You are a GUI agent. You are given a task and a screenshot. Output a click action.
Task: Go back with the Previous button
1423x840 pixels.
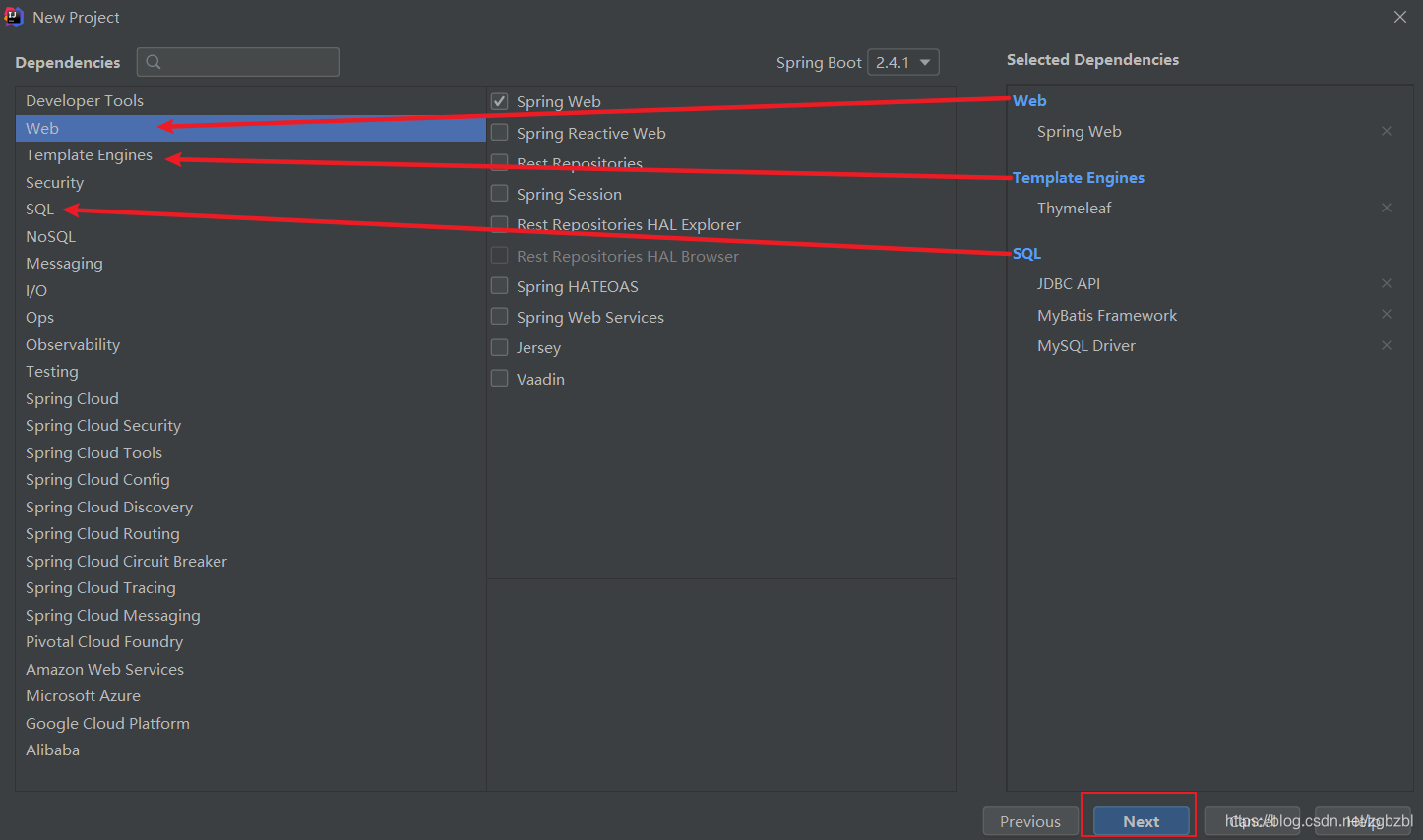(x=1030, y=821)
